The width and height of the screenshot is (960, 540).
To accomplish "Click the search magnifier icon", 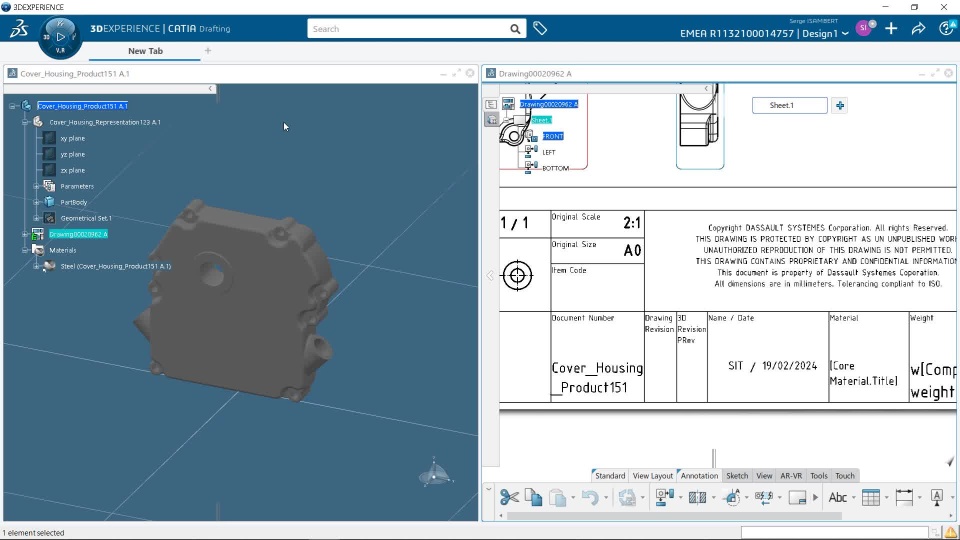I will point(515,29).
